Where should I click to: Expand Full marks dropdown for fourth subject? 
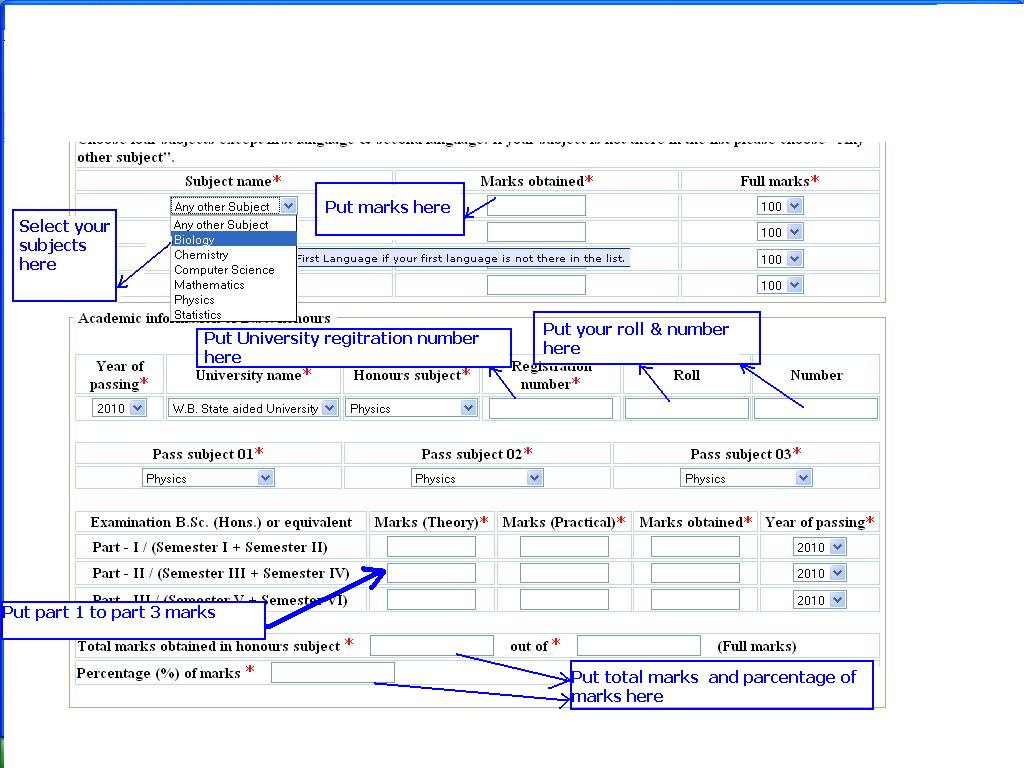point(780,285)
